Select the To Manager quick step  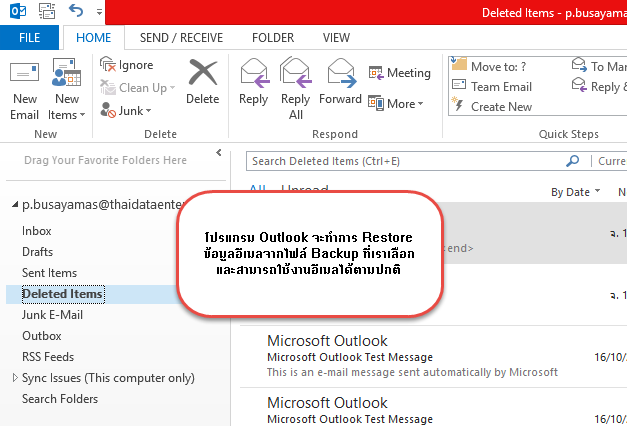[x=599, y=66]
